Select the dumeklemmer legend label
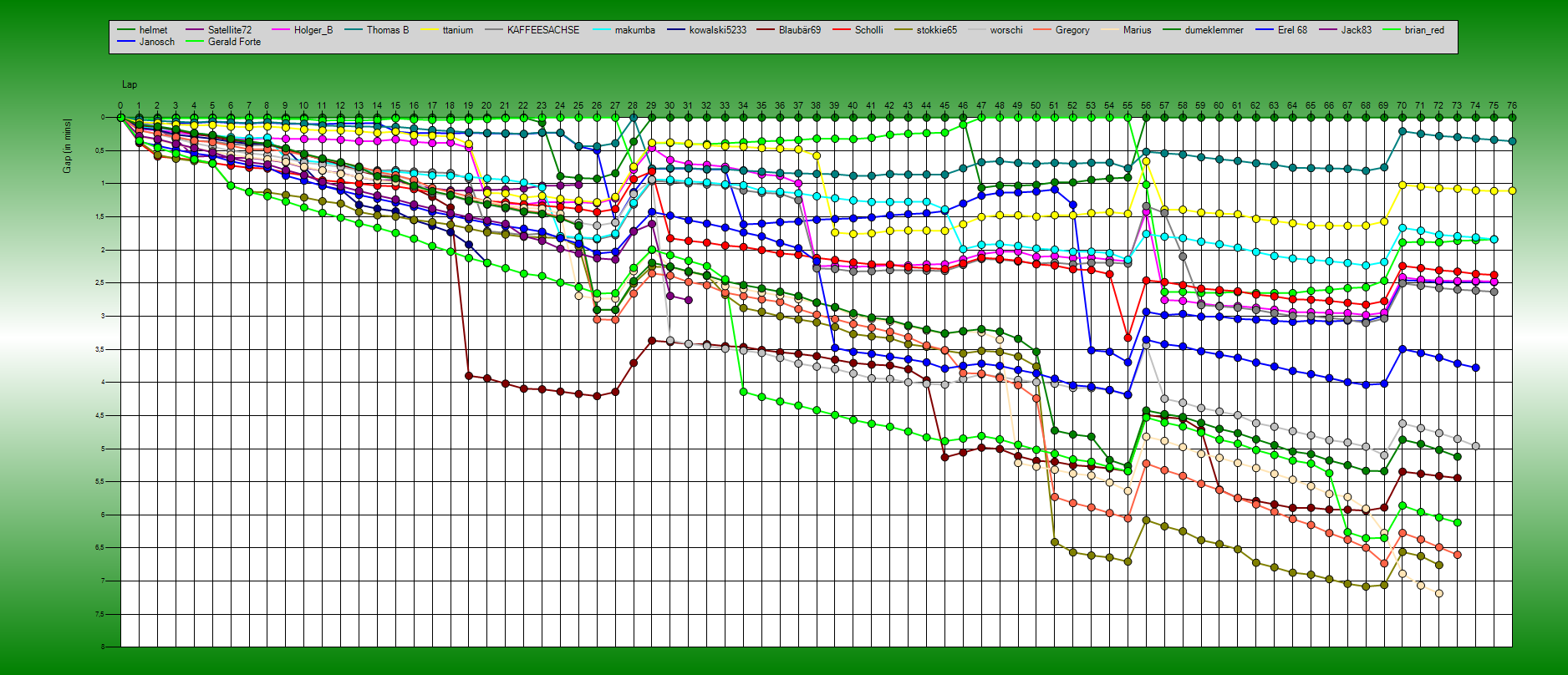1568x675 pixels. pos(1214,30)
